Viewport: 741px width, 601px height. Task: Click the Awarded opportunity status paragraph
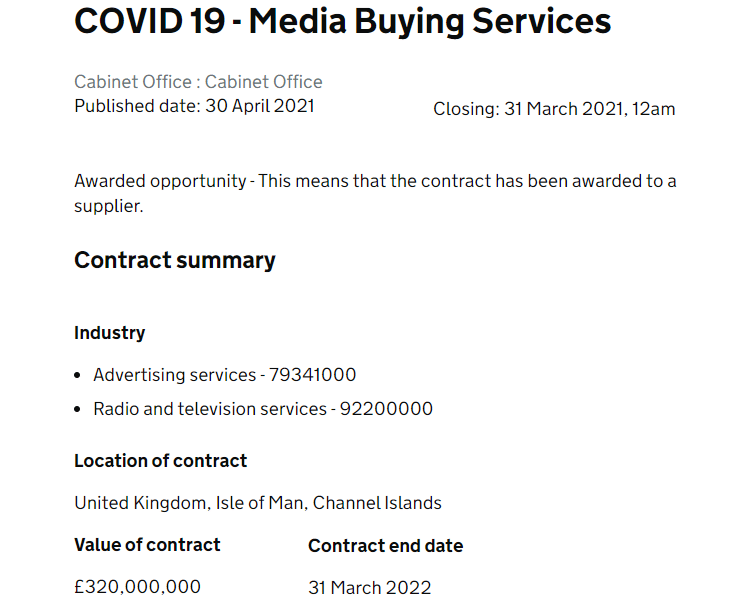pyautogui.click(x=375, y=193)
